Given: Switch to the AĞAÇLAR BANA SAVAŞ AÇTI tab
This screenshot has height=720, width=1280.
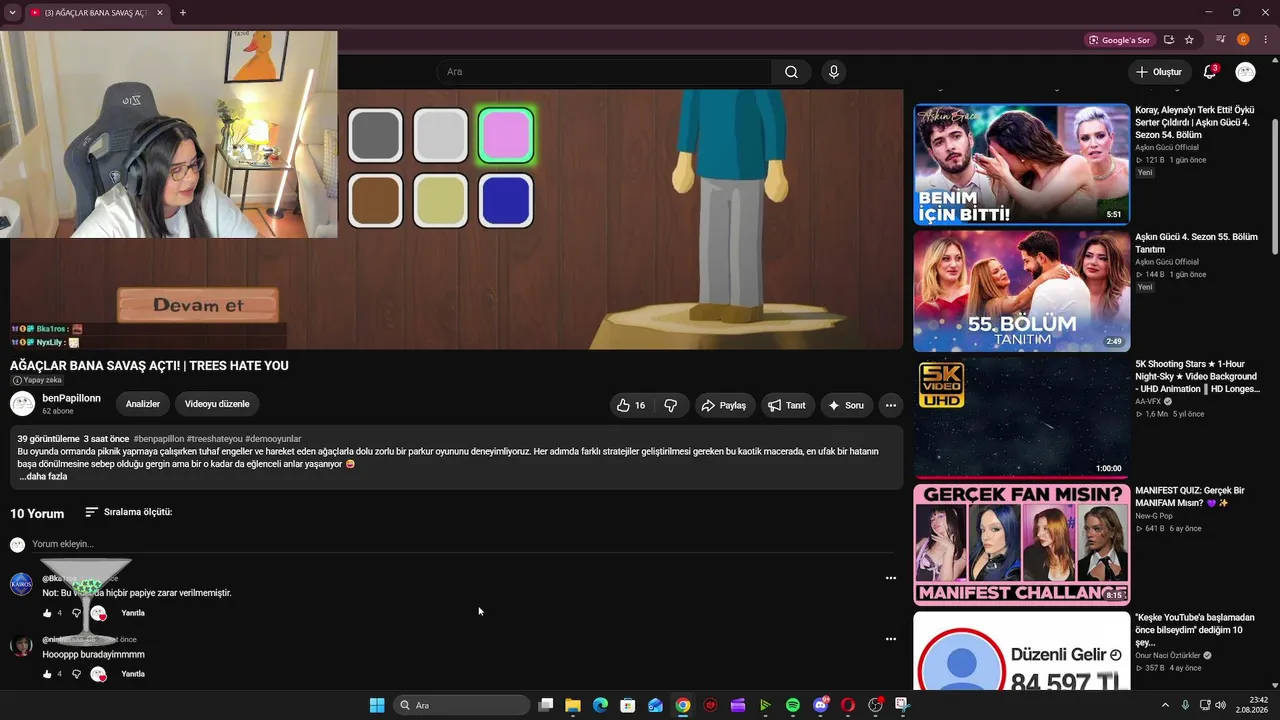Looking at the screenshot, I should tap(96, 13).
